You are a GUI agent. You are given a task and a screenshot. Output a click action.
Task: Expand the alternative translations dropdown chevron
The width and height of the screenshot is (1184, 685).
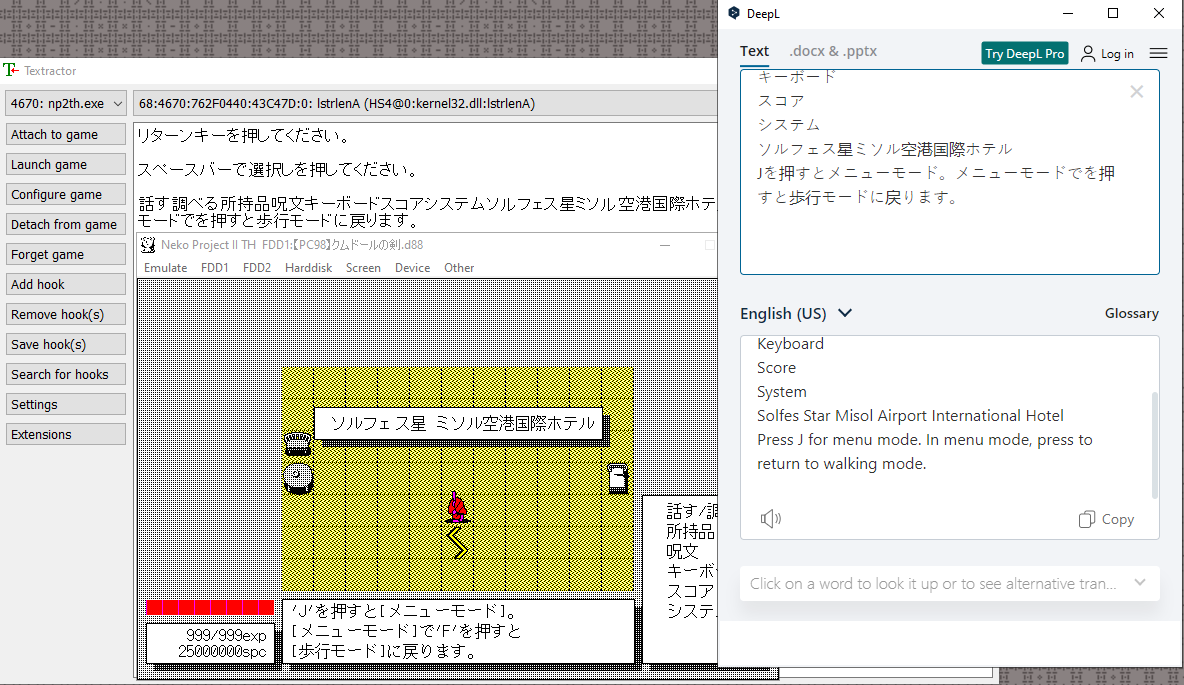point(1139,583)
